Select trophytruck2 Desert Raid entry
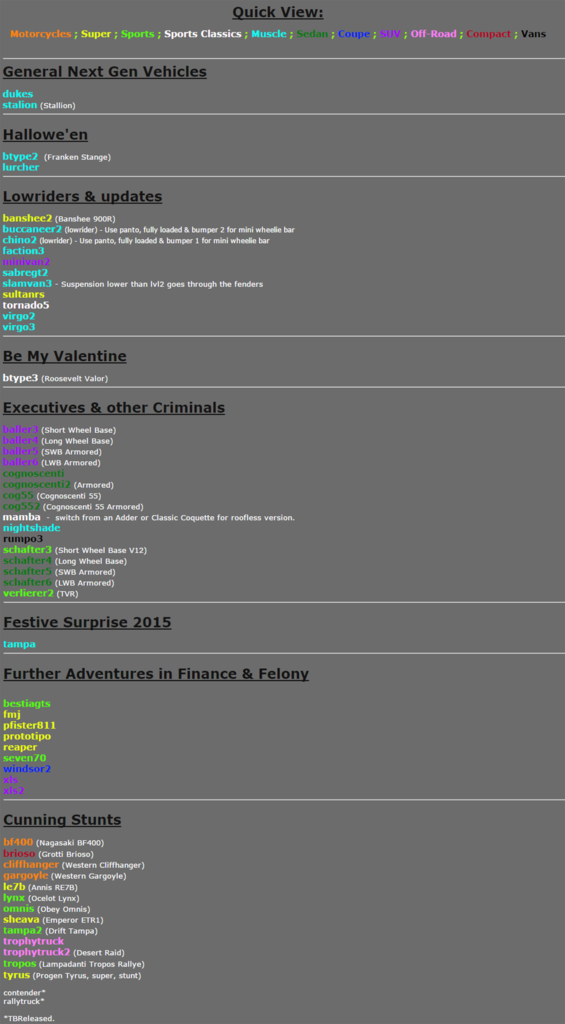 coord(63,952)
